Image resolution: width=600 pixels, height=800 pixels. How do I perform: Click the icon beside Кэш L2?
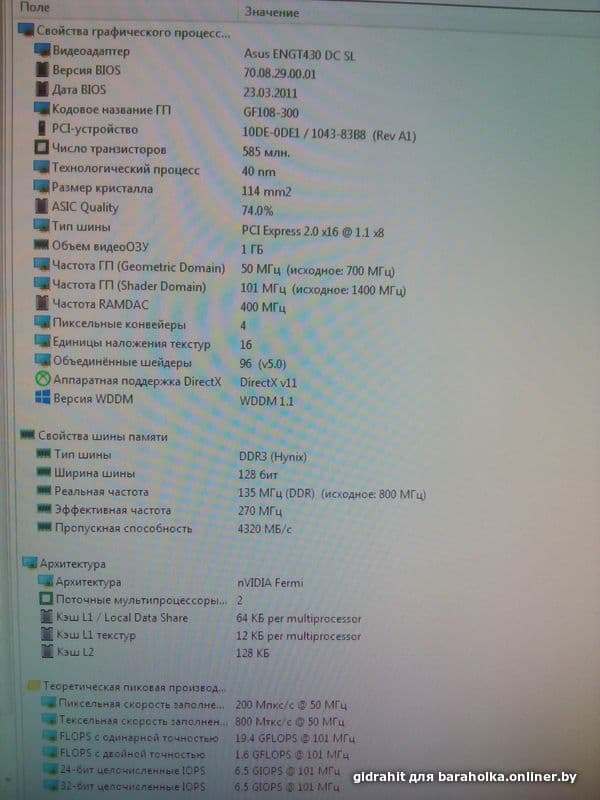(47, 651)
